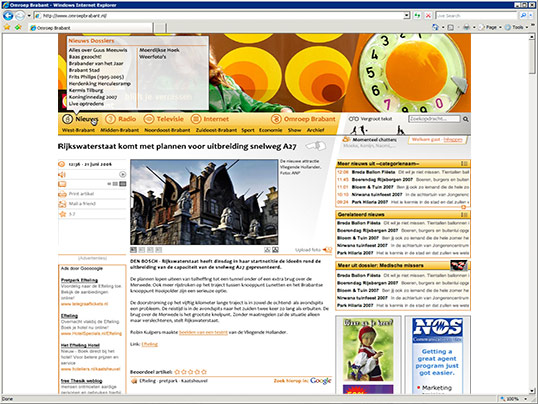Click the Live Search box
The image size is (538, 404).
[476, 15]
